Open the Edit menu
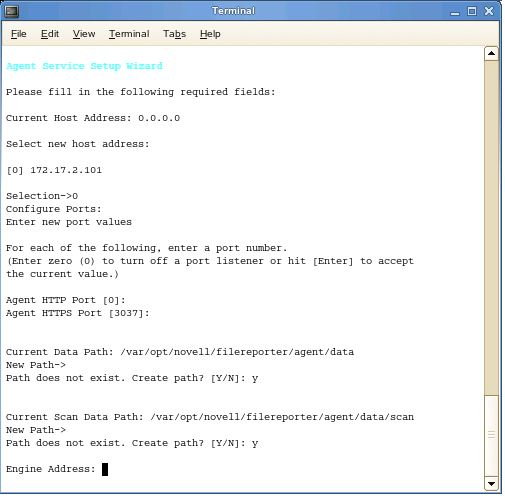The image size is (505, 496). click(x=50, y=34)
